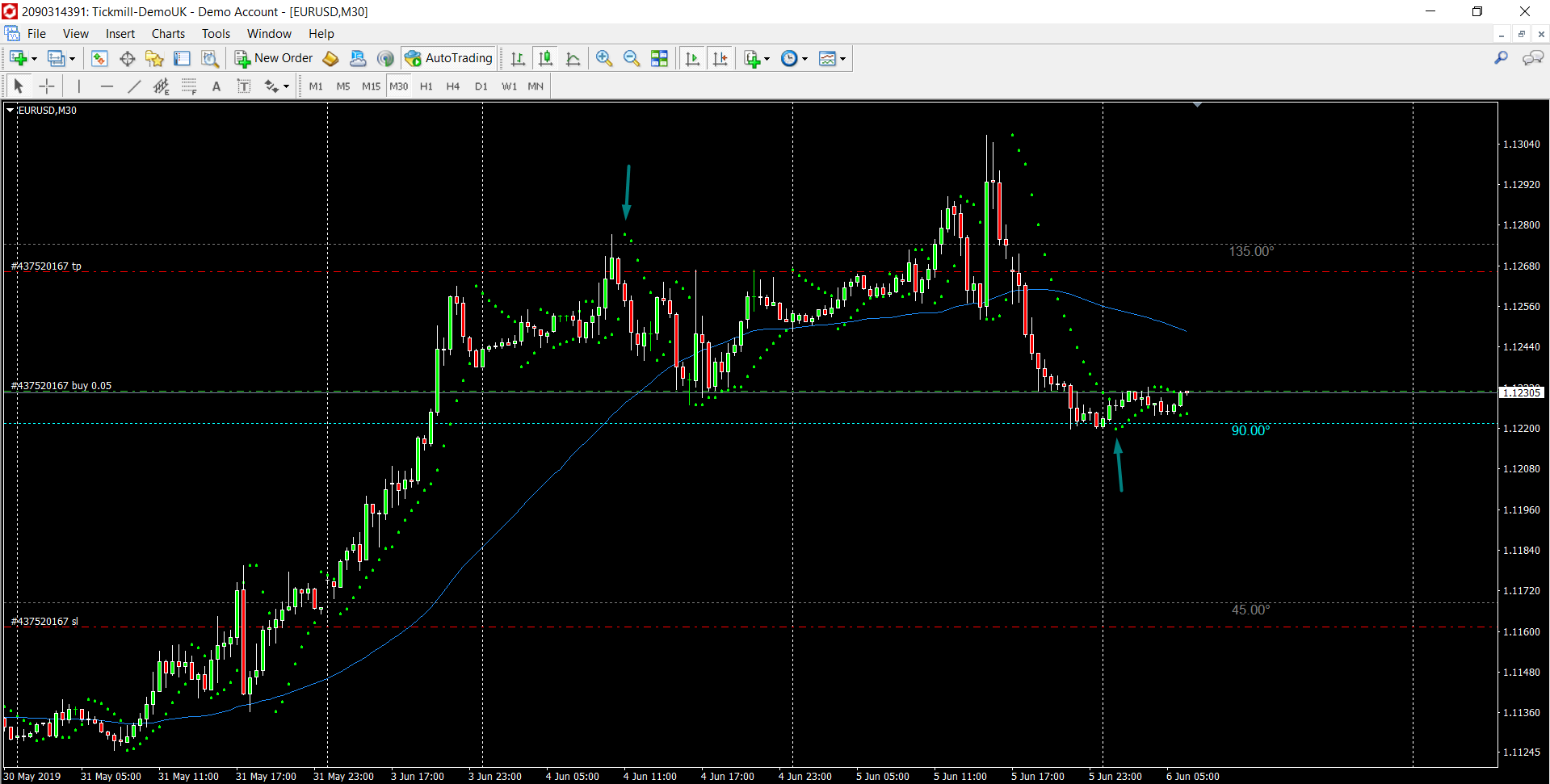Toggle the Navigator panel folder-star icon

coord(154,58)
